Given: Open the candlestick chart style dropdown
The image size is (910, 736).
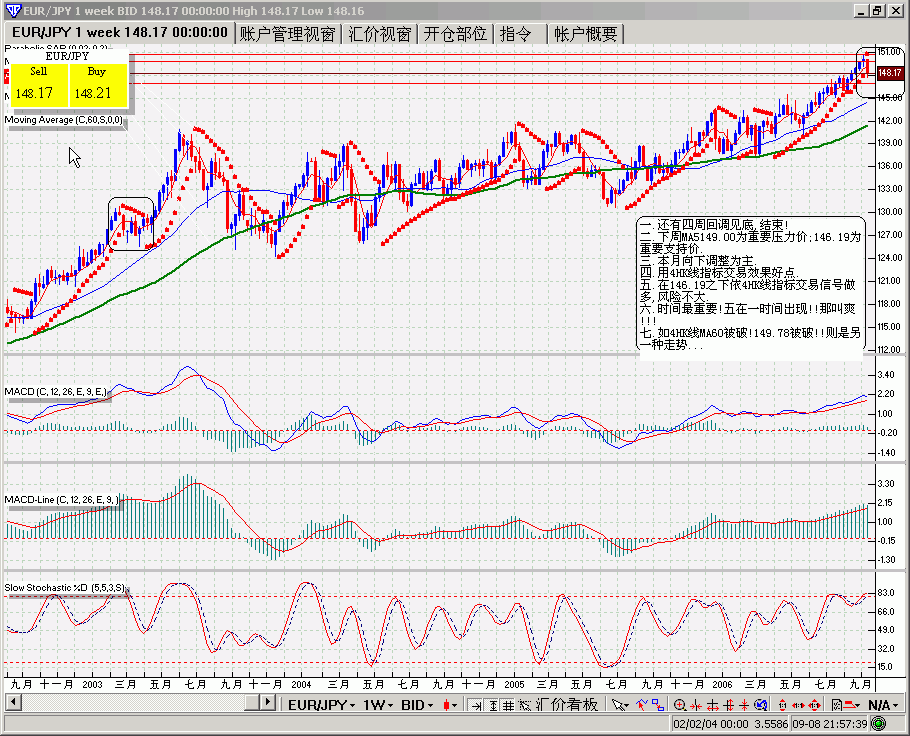Looking at the screenshot, I should tap(450, 705).
